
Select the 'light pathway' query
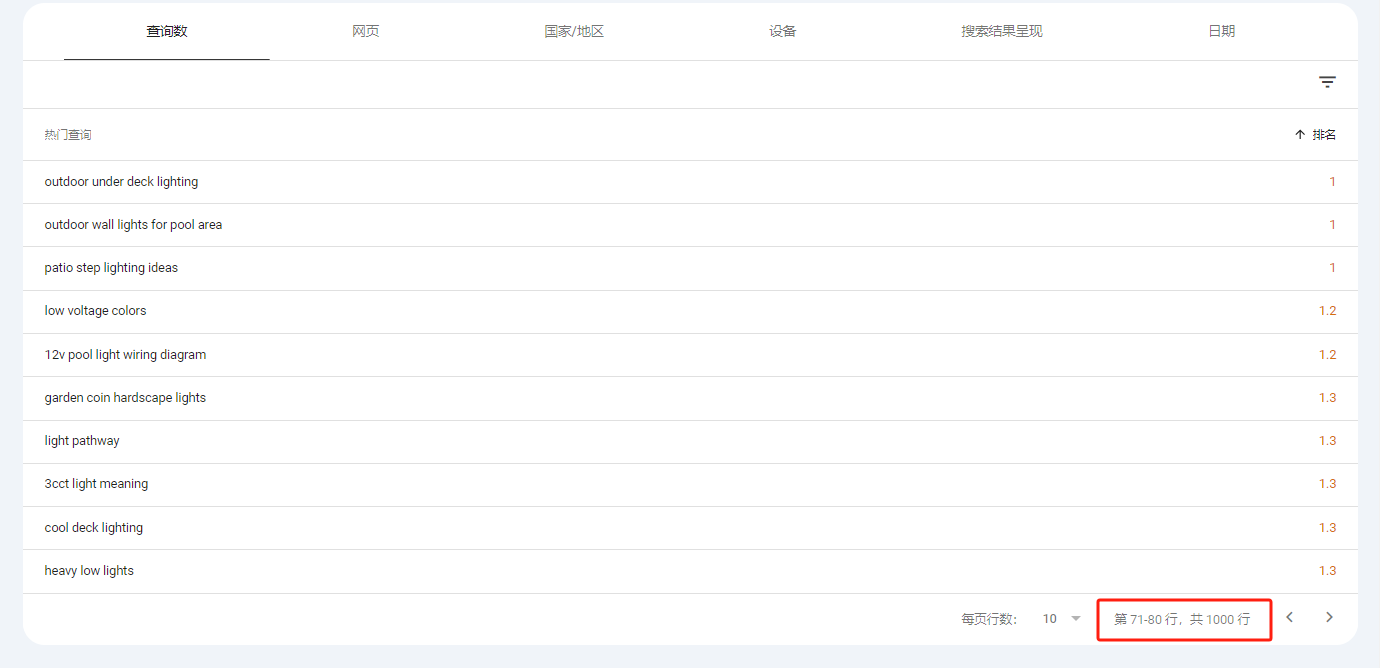(82, 441)
